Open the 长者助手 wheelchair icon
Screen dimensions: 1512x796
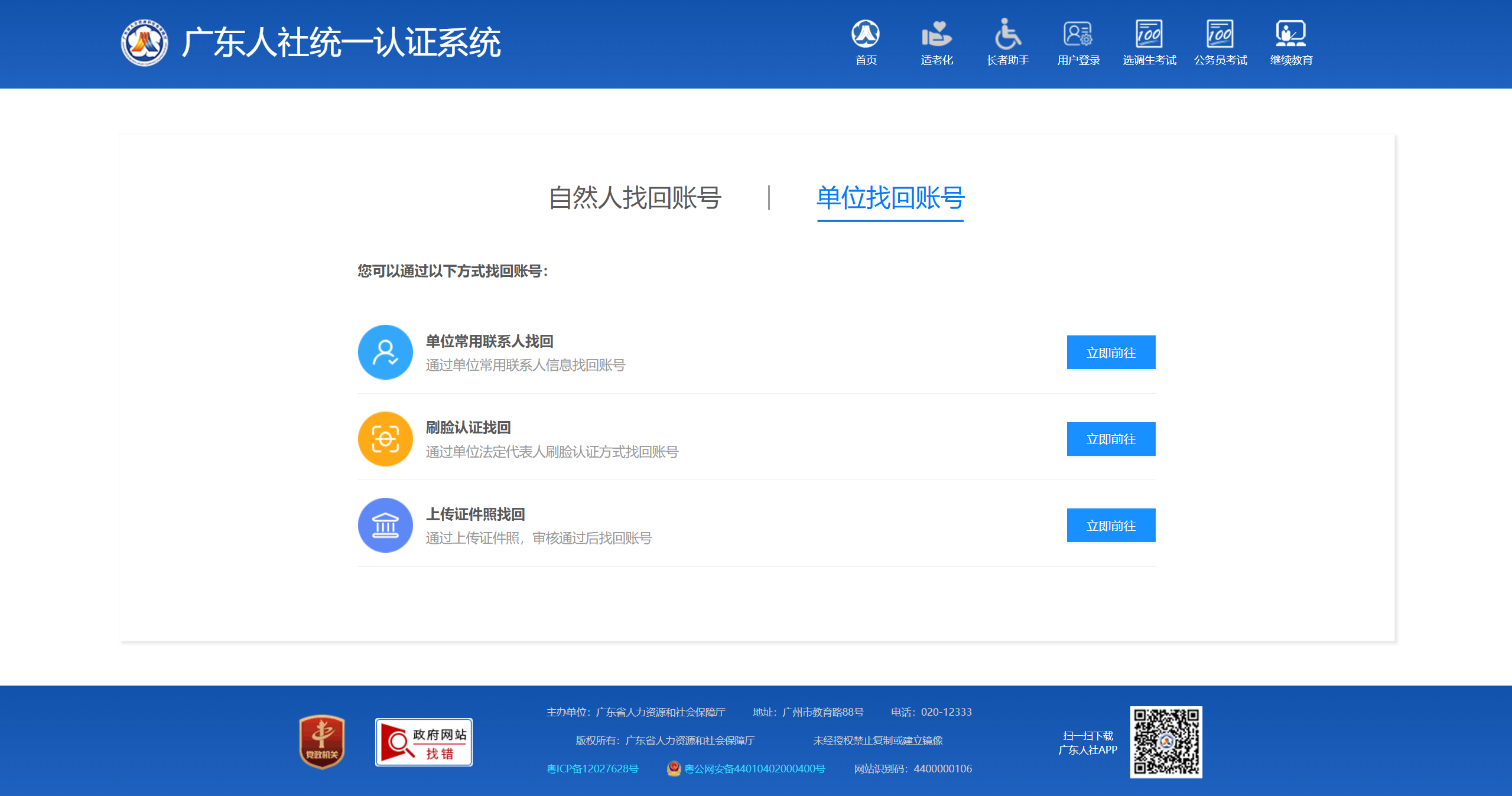point(1007,34)
